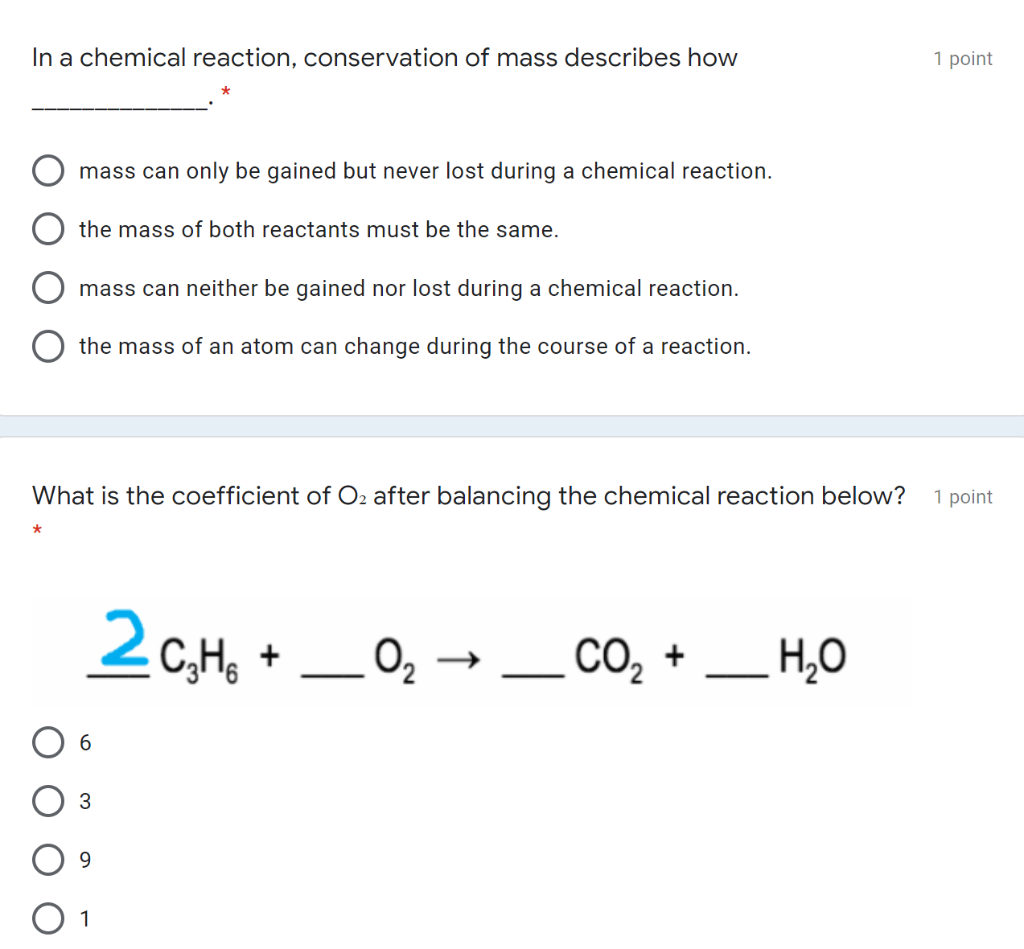Select answer choice 9 for the balancing question

[47, 859]
